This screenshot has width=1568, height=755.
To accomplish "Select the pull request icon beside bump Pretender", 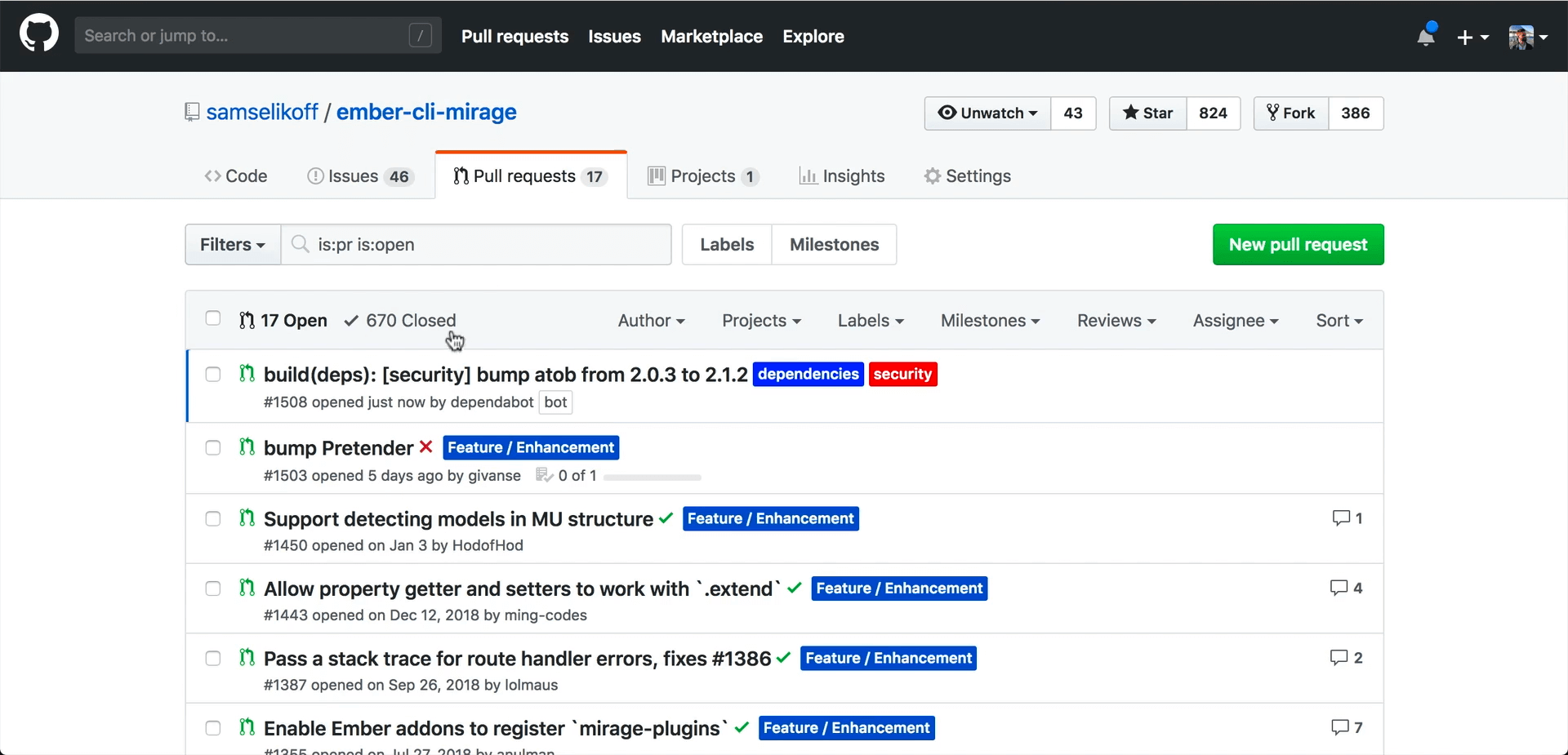I will click(x=247, y=447).
